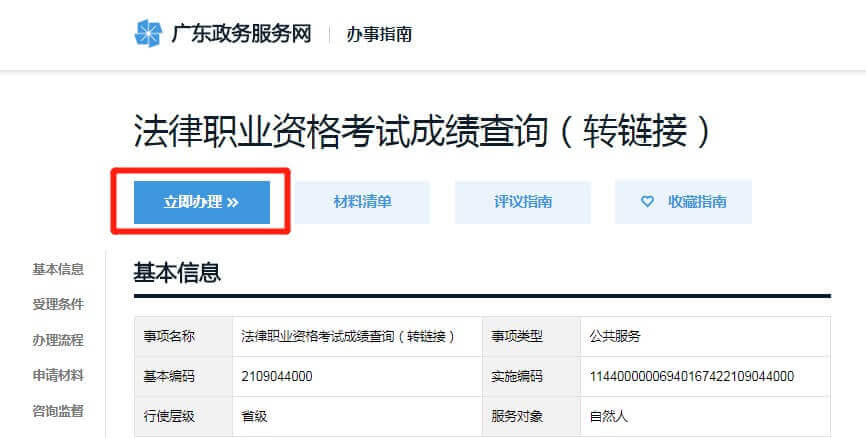Select 申请材料 in the side navigation

tap(58, 375)
